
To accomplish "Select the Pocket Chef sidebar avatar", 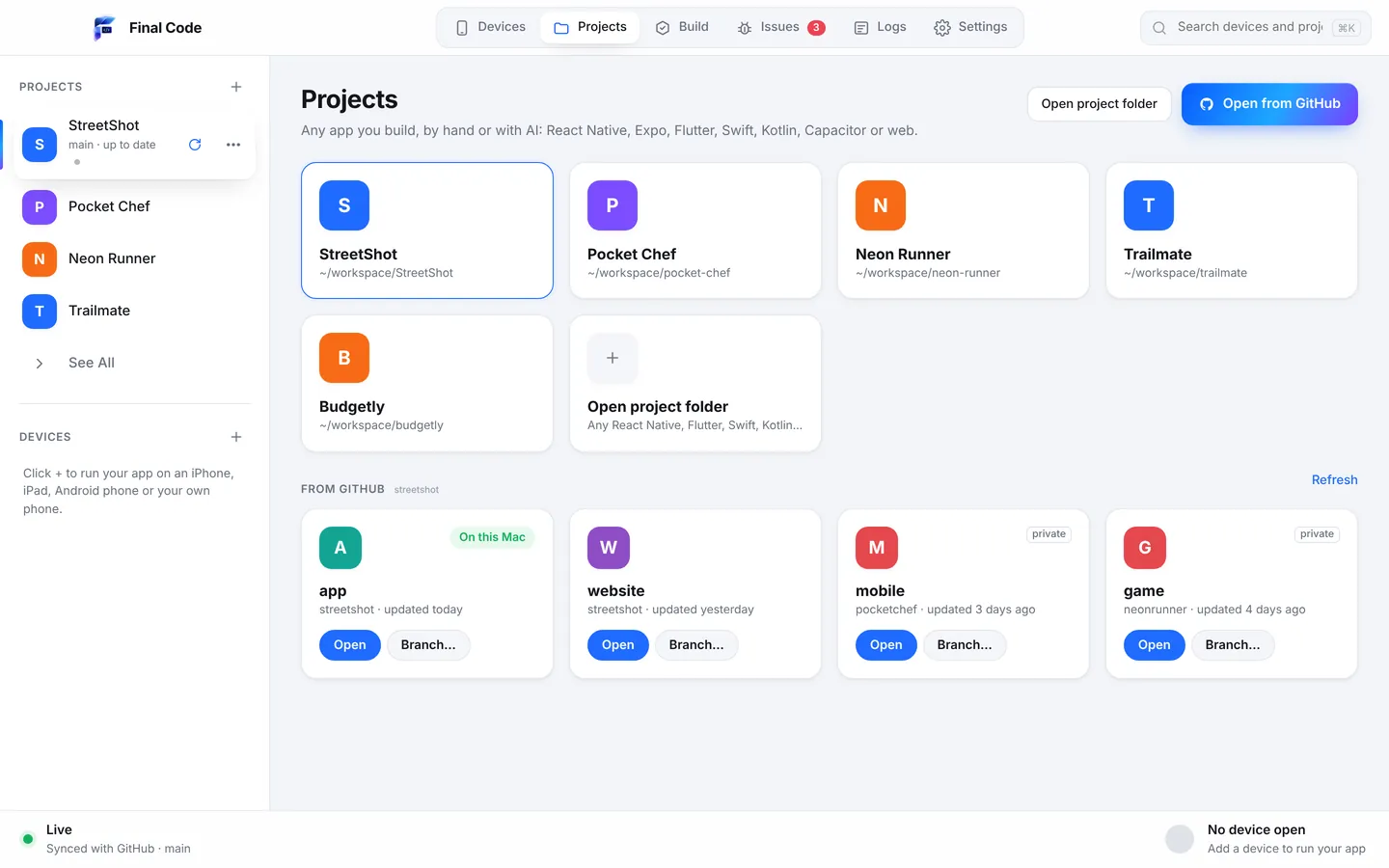I will point(40,206).
